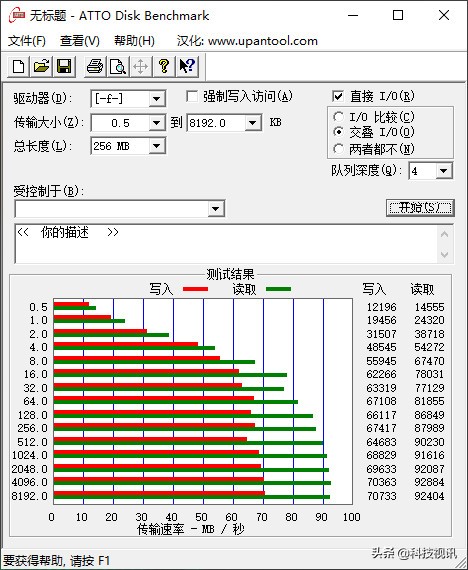468x570 pixels.
Task: Click the write value 70733
Action: tap(381, 496)
